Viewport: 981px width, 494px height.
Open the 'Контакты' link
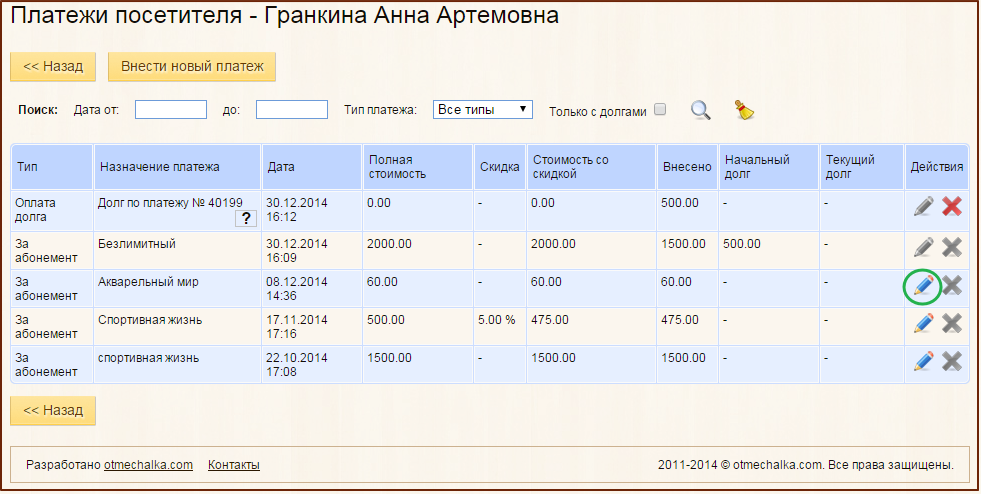pos(234,465)
